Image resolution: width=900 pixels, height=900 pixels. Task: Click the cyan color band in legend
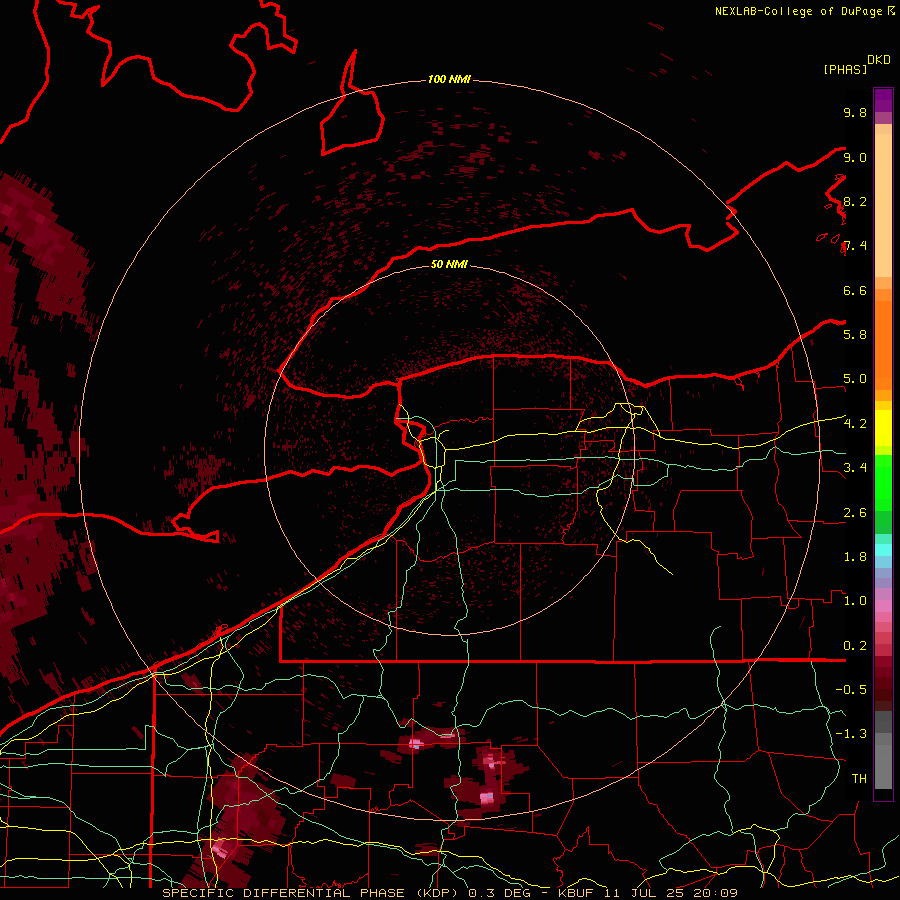click(x=883, y=550)
